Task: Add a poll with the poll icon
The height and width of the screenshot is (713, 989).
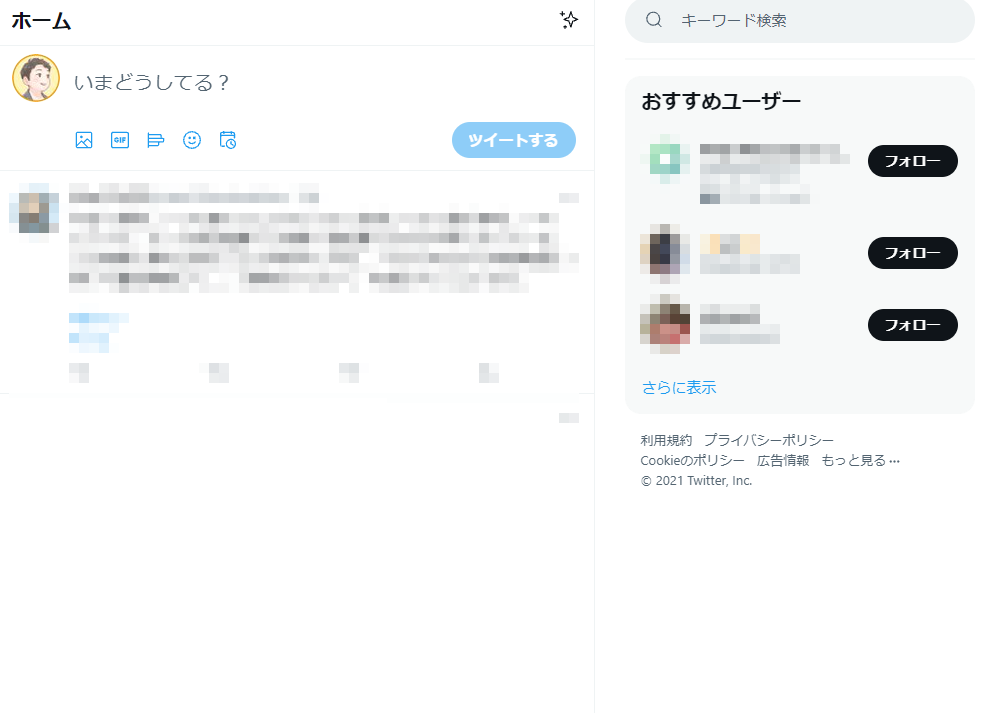Action: click(156, 140)
